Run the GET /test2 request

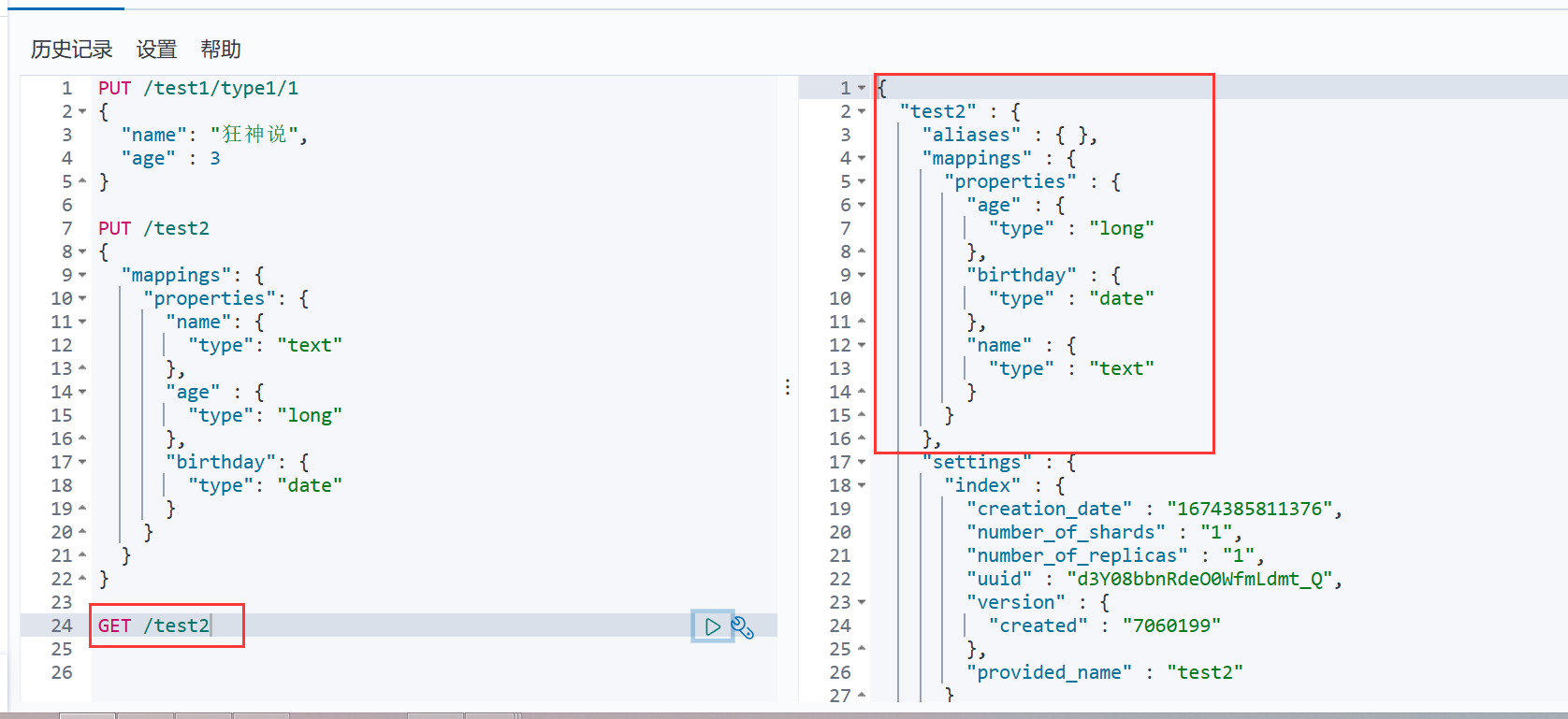tap(712, 626)
